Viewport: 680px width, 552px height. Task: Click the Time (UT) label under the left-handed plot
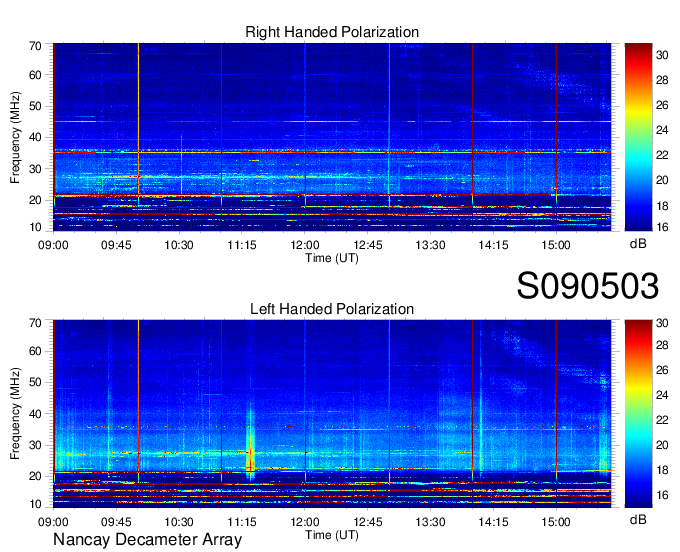[x=332, y=535]
